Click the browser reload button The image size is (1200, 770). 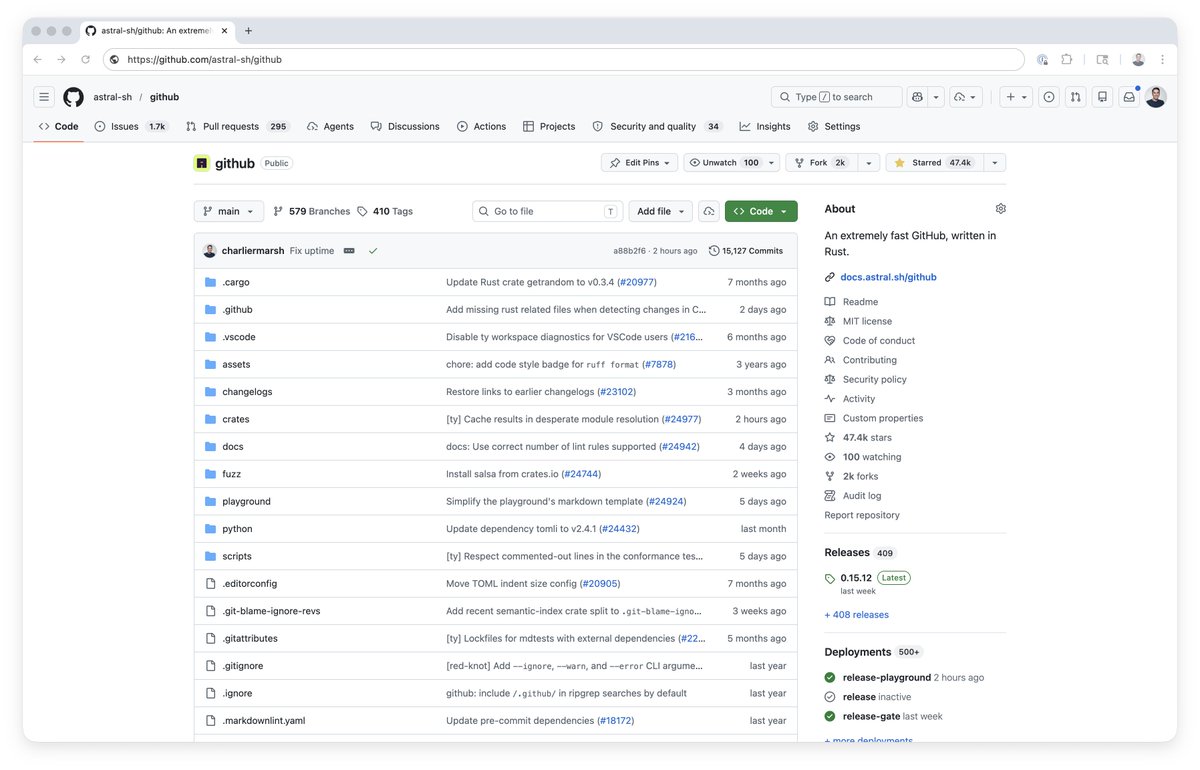85,60
